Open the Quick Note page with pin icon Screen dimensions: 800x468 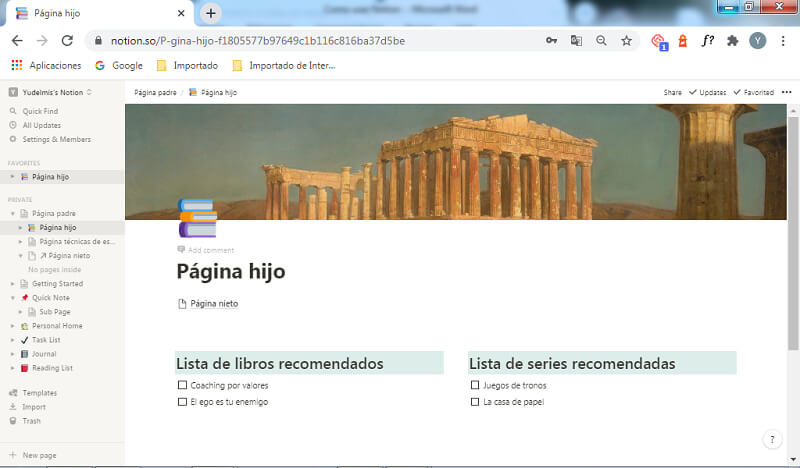[51, 298]
